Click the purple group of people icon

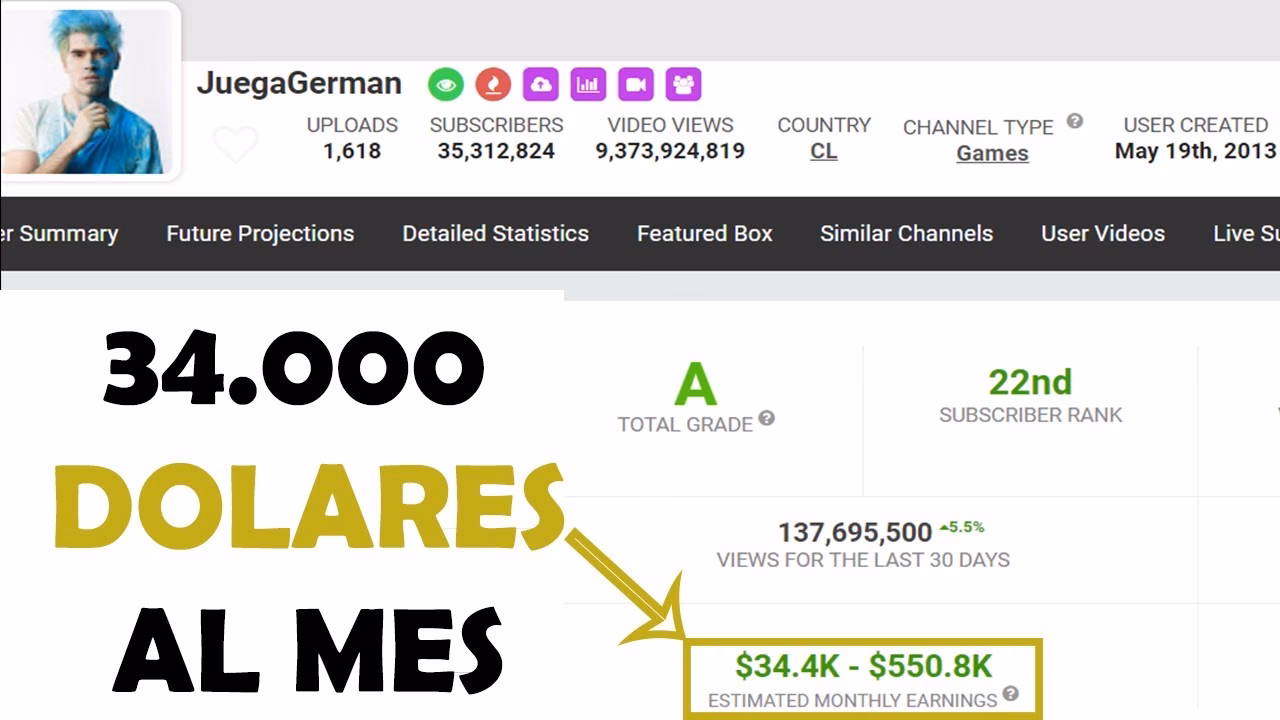click(683, 85)
